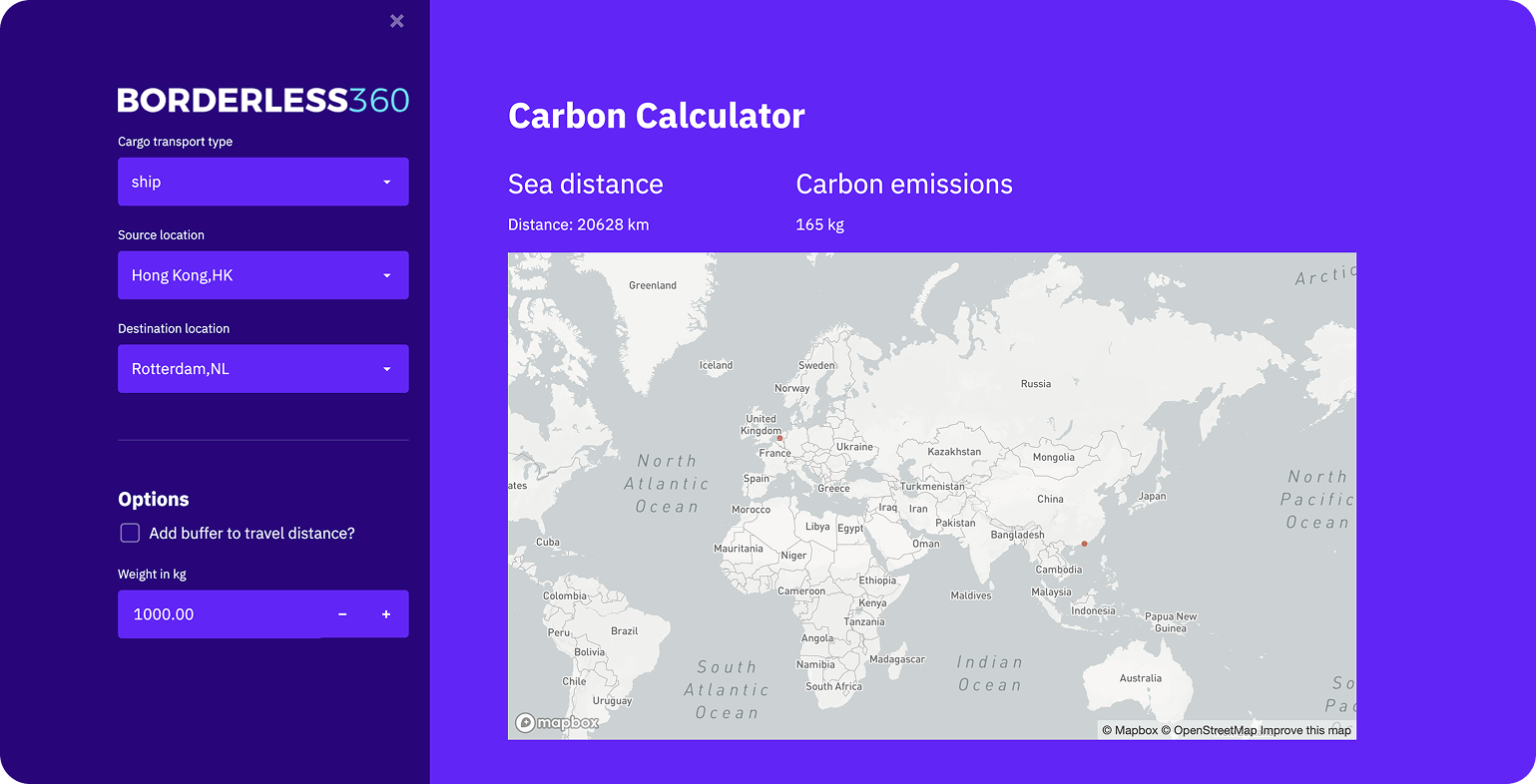Increase weight with the plus button

[386, 614]
